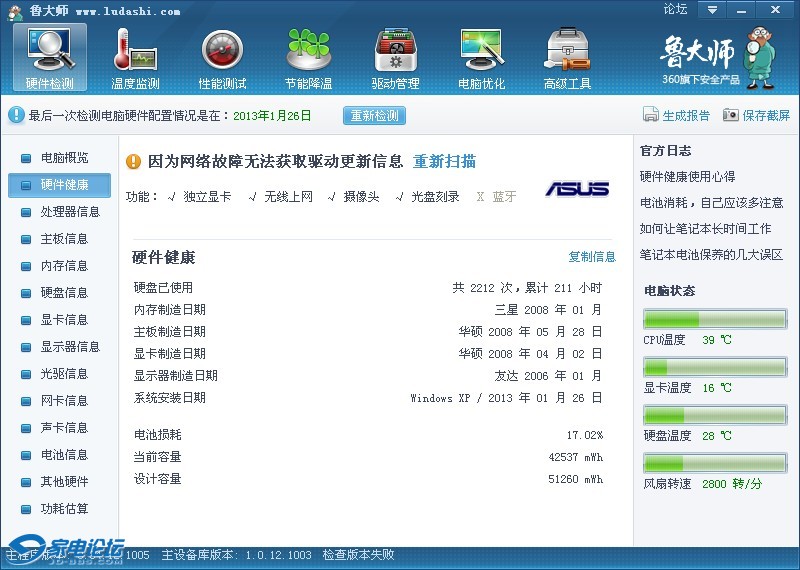Click the 复制信息 copy link
This screenshot has height=570, width=800.
pyautogui.click(x=592, y=257)
